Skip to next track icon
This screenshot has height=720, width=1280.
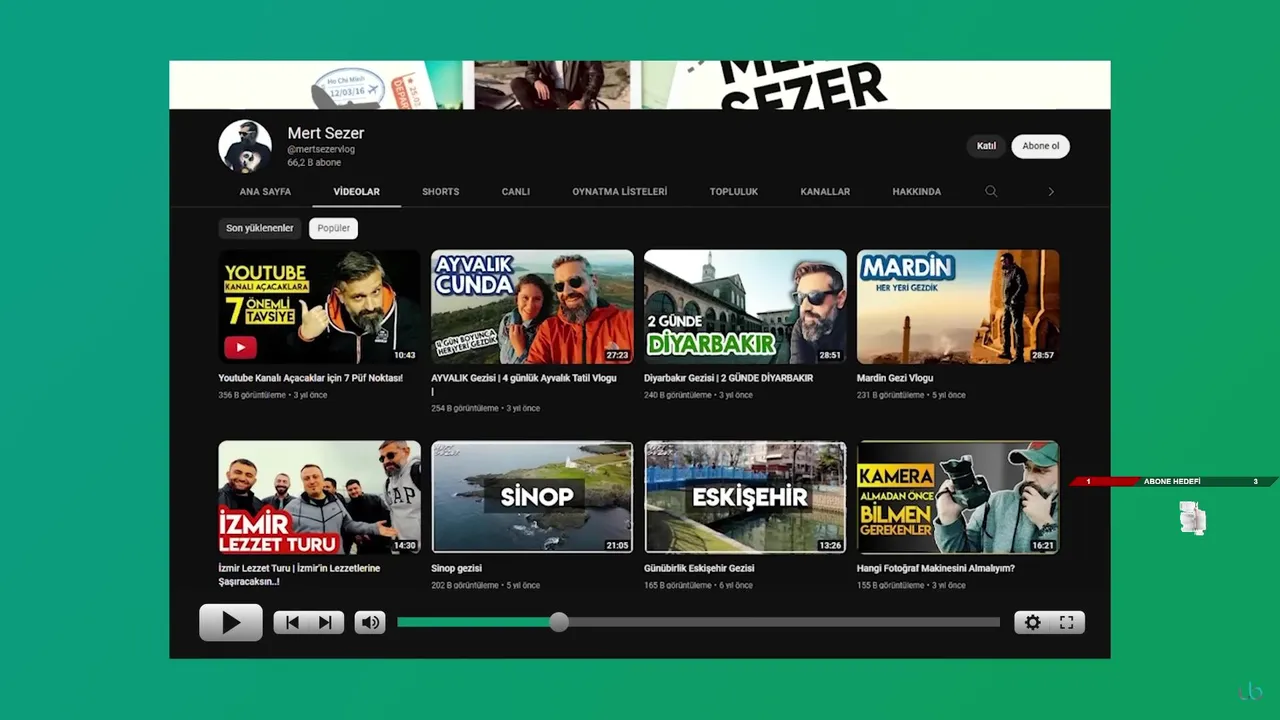(x=326, y=622)
